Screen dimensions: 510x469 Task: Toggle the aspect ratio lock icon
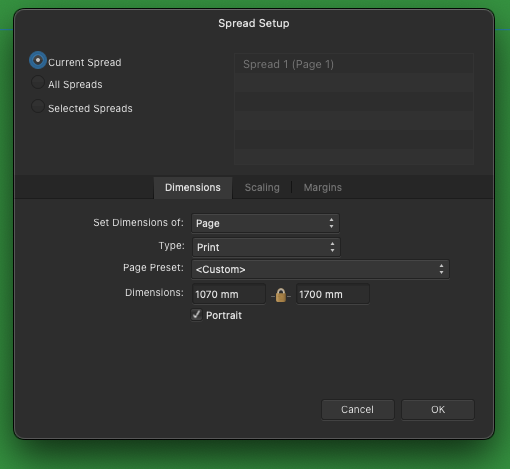click(281, 295)
